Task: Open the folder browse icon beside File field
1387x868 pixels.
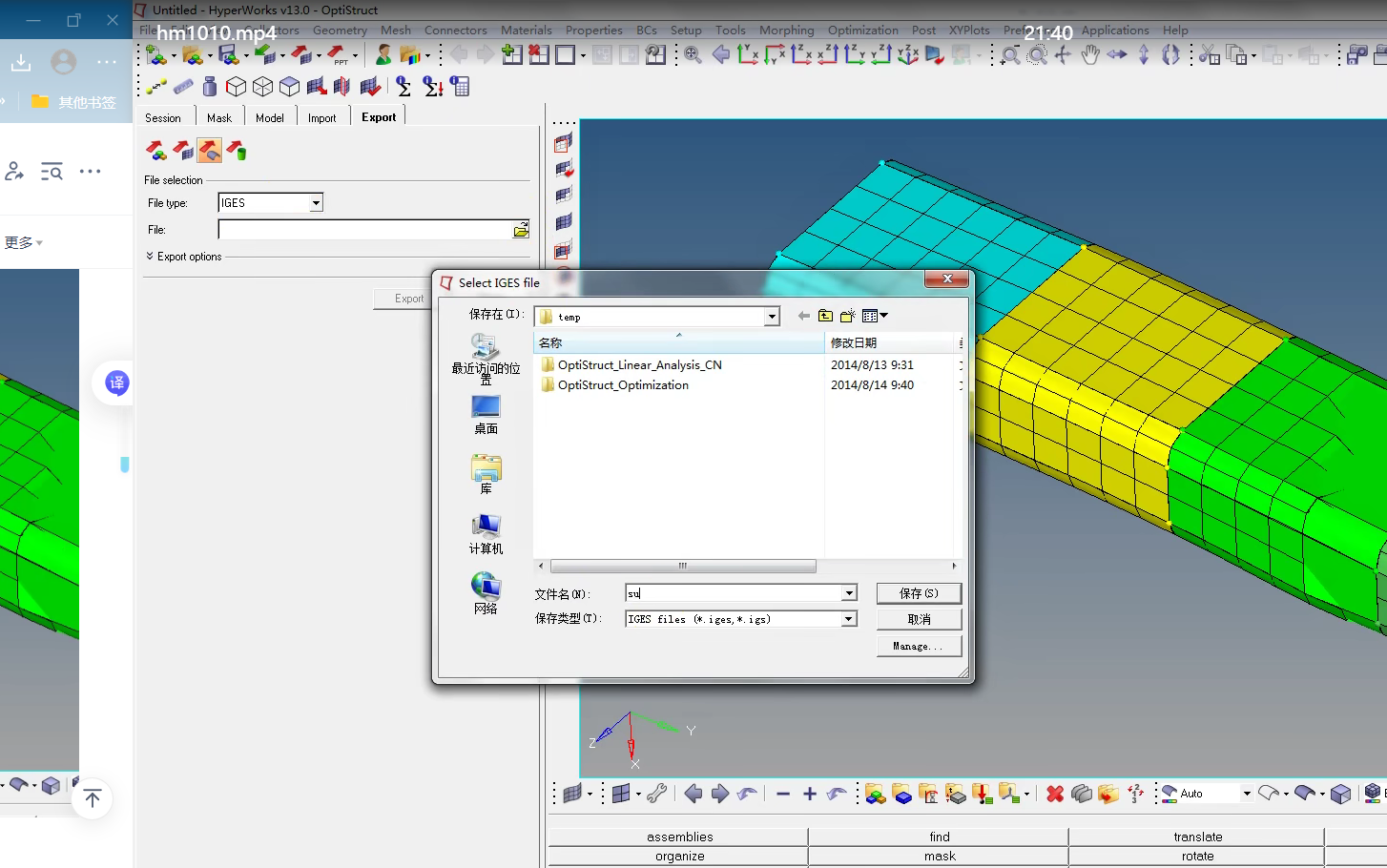Action: click(x=521, y=229)
